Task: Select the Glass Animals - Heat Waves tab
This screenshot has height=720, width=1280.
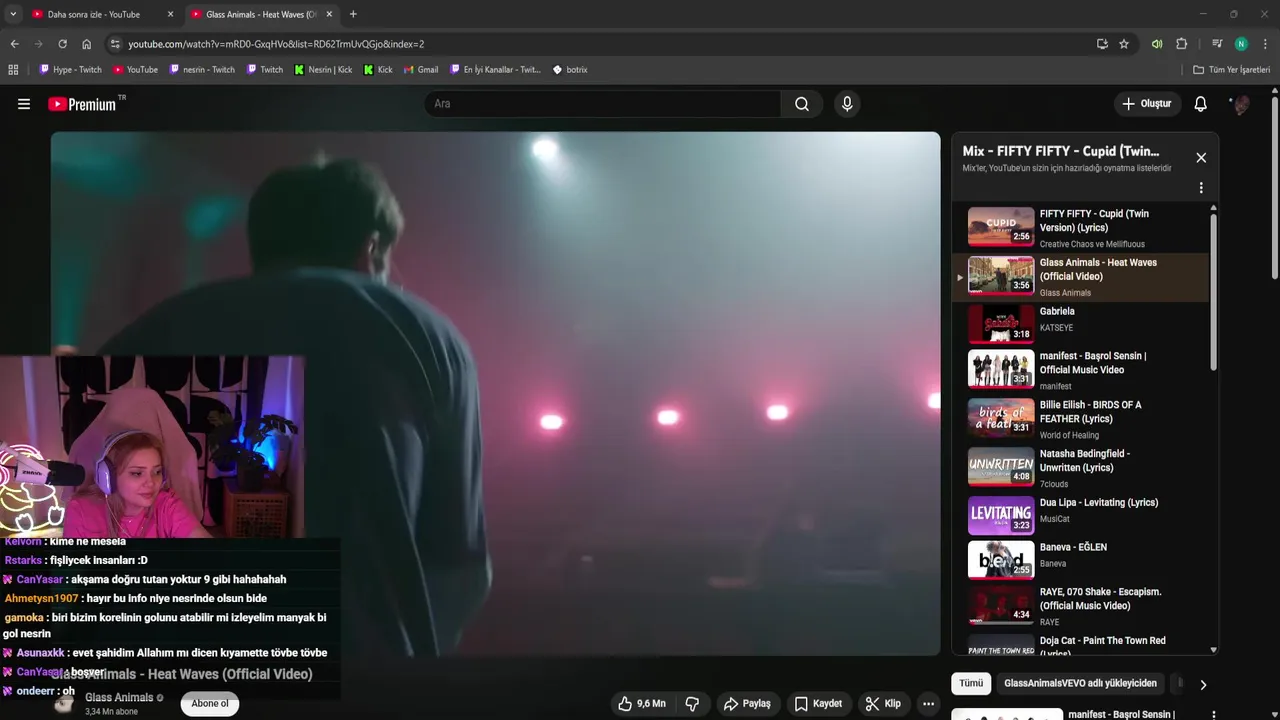Action: (x=262, y=14)
